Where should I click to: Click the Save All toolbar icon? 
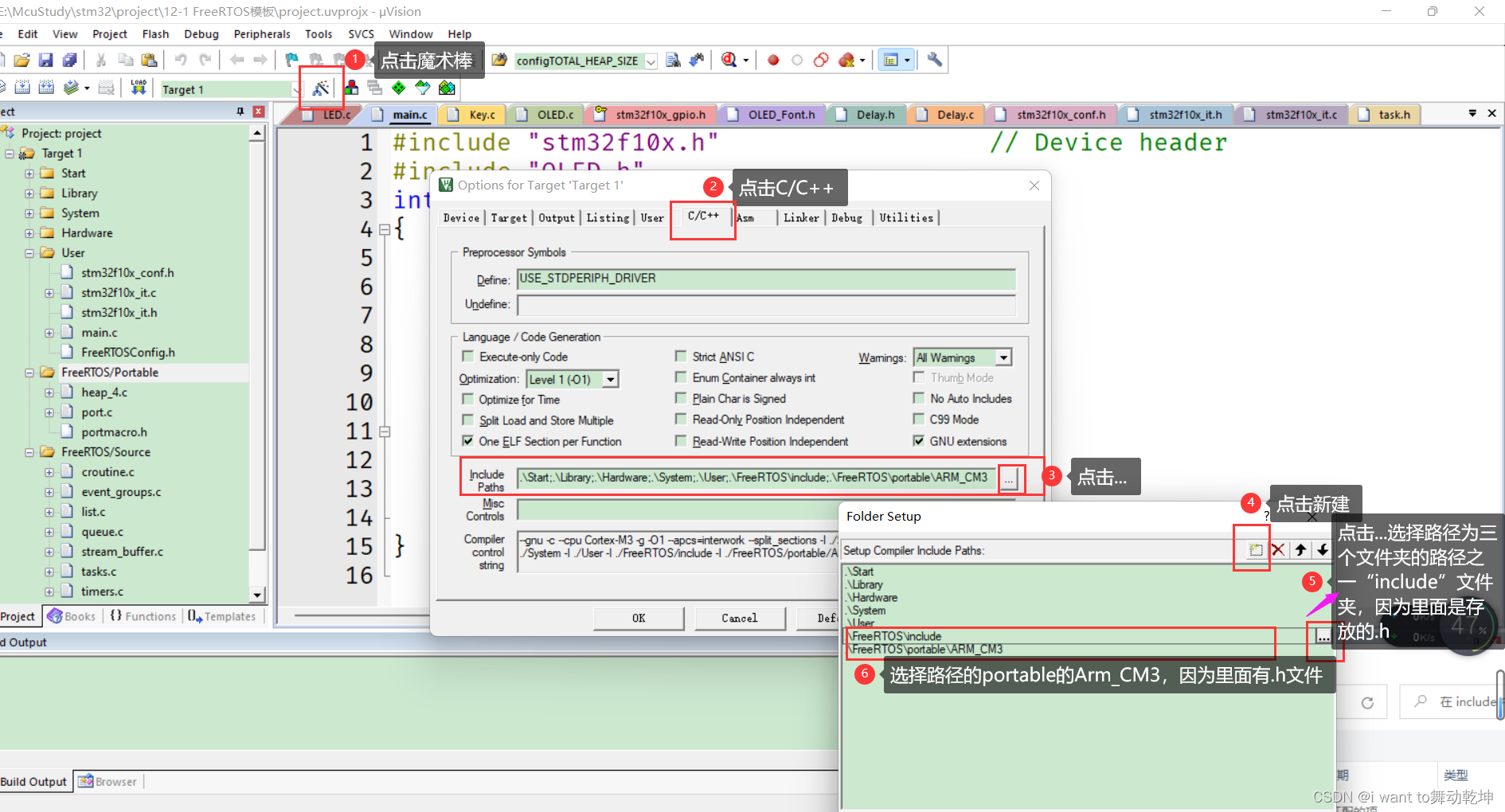point(69,60)
